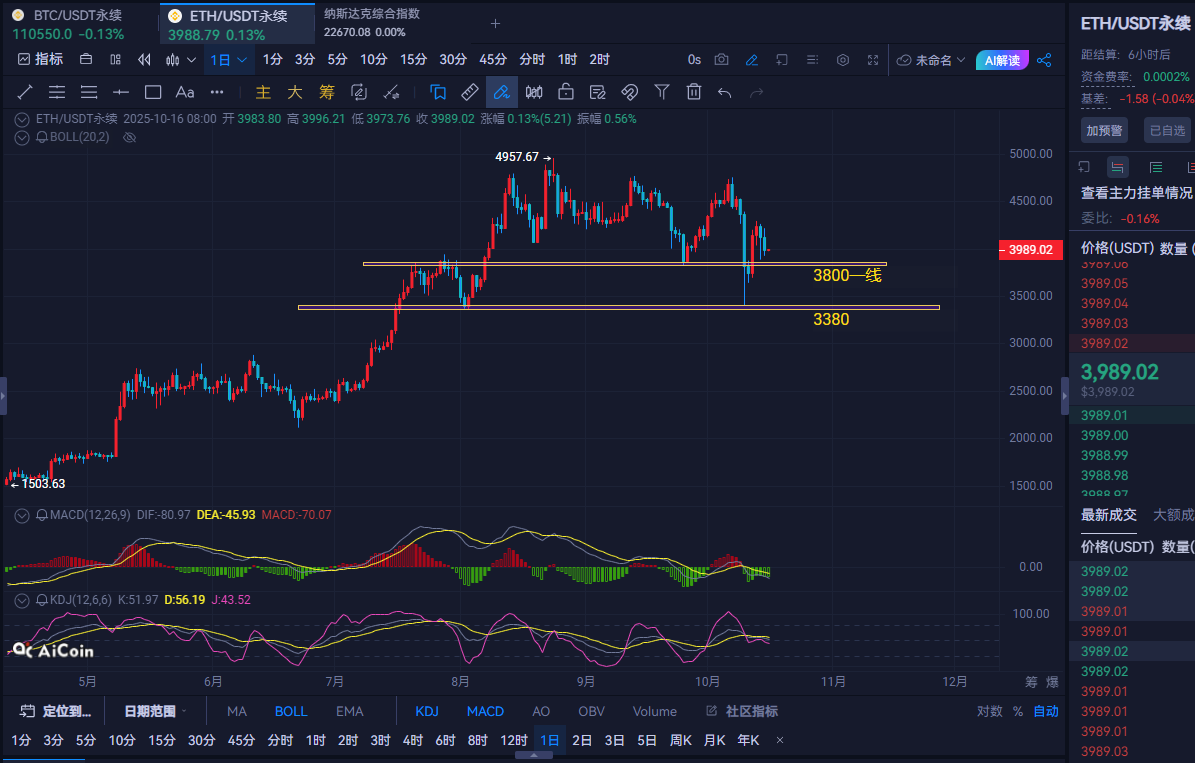Screen dimensions: 1195x763
Task: Open the 1日 timeframe dropdown
Action: coord(227,60)
